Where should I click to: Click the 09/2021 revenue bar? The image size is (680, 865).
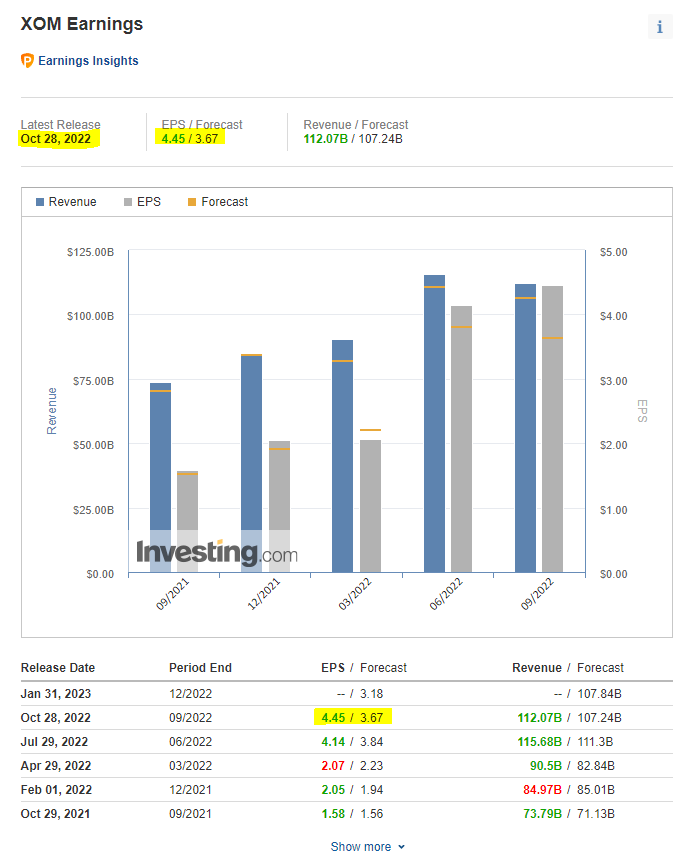pyautogui.click(x=160, y=478)
